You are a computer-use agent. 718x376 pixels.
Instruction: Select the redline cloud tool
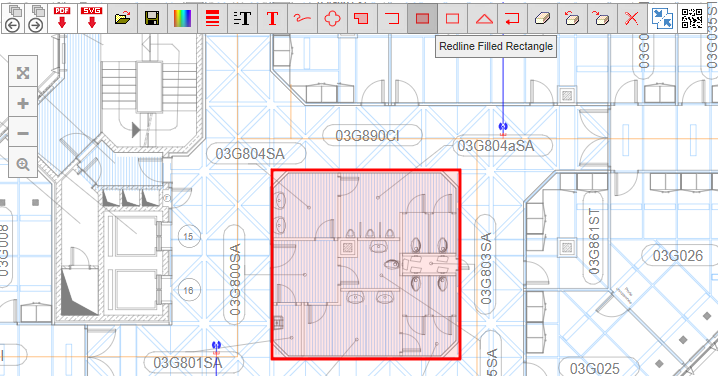(332, 18)
